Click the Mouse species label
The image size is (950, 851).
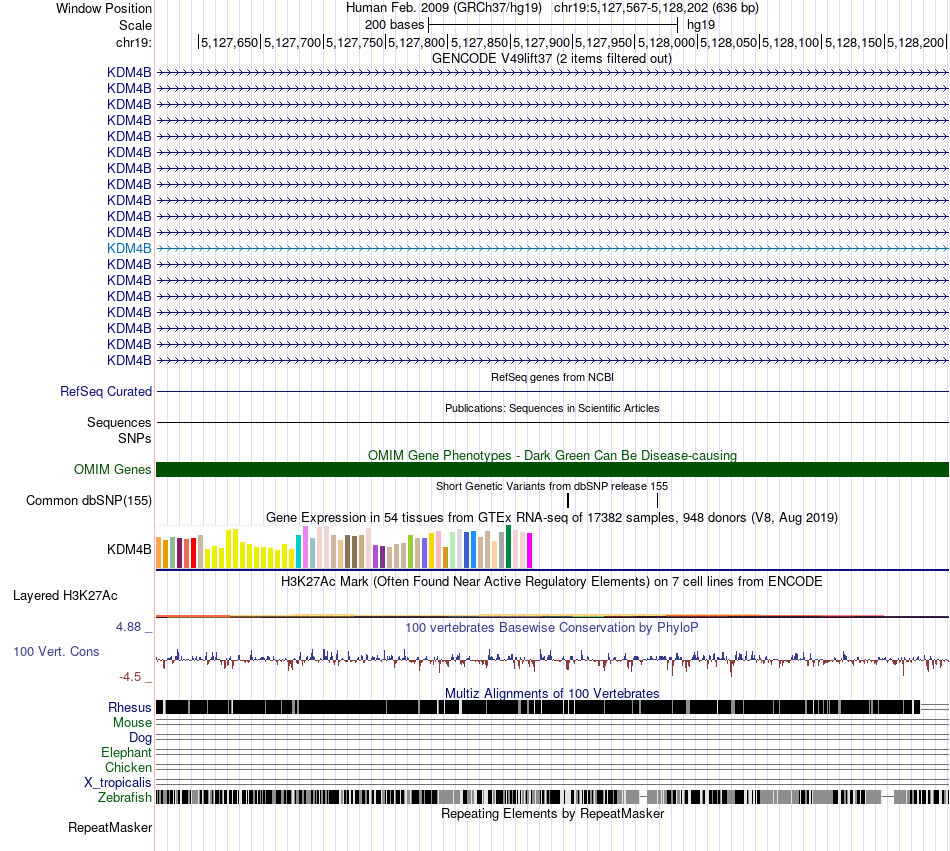tap(132, 723)
